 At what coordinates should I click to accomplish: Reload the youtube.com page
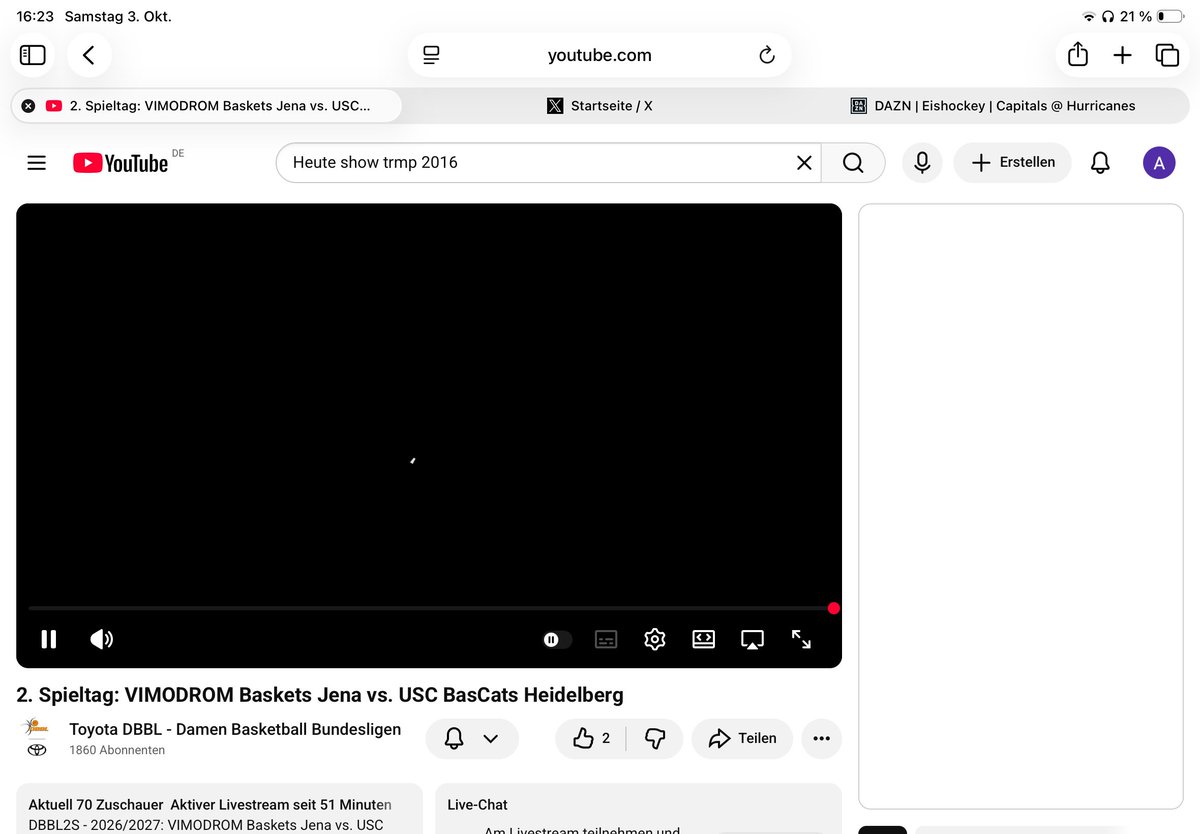(767, 55)
